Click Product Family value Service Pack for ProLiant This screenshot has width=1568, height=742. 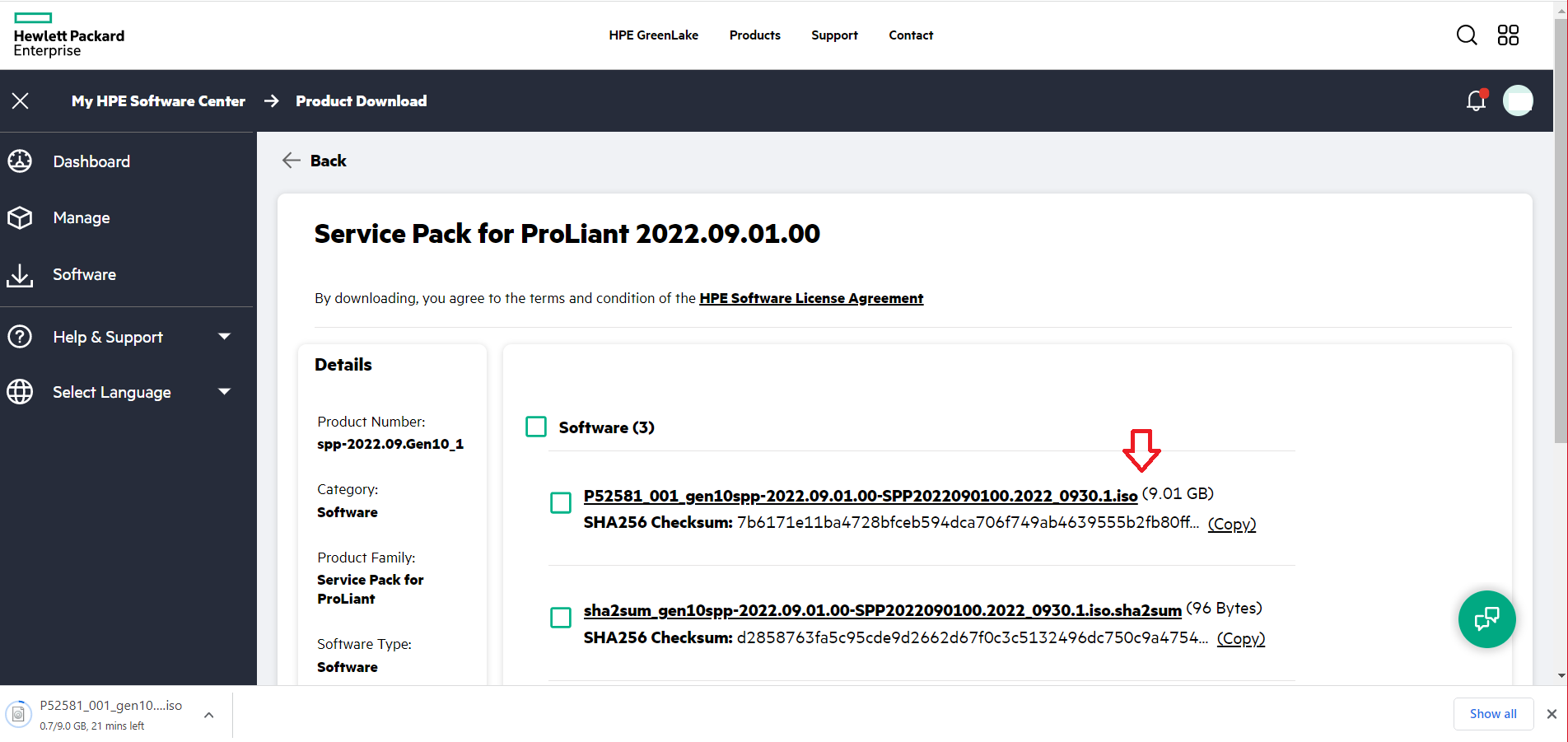click(371, 589)
